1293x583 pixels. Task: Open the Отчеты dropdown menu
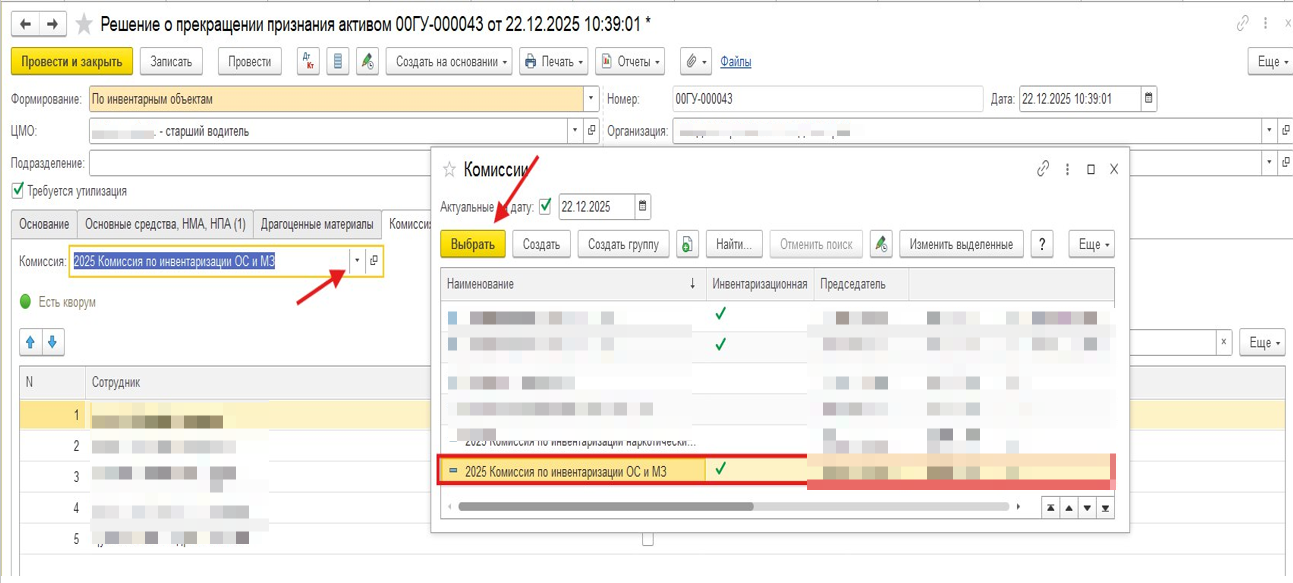(x=631, y=62)
